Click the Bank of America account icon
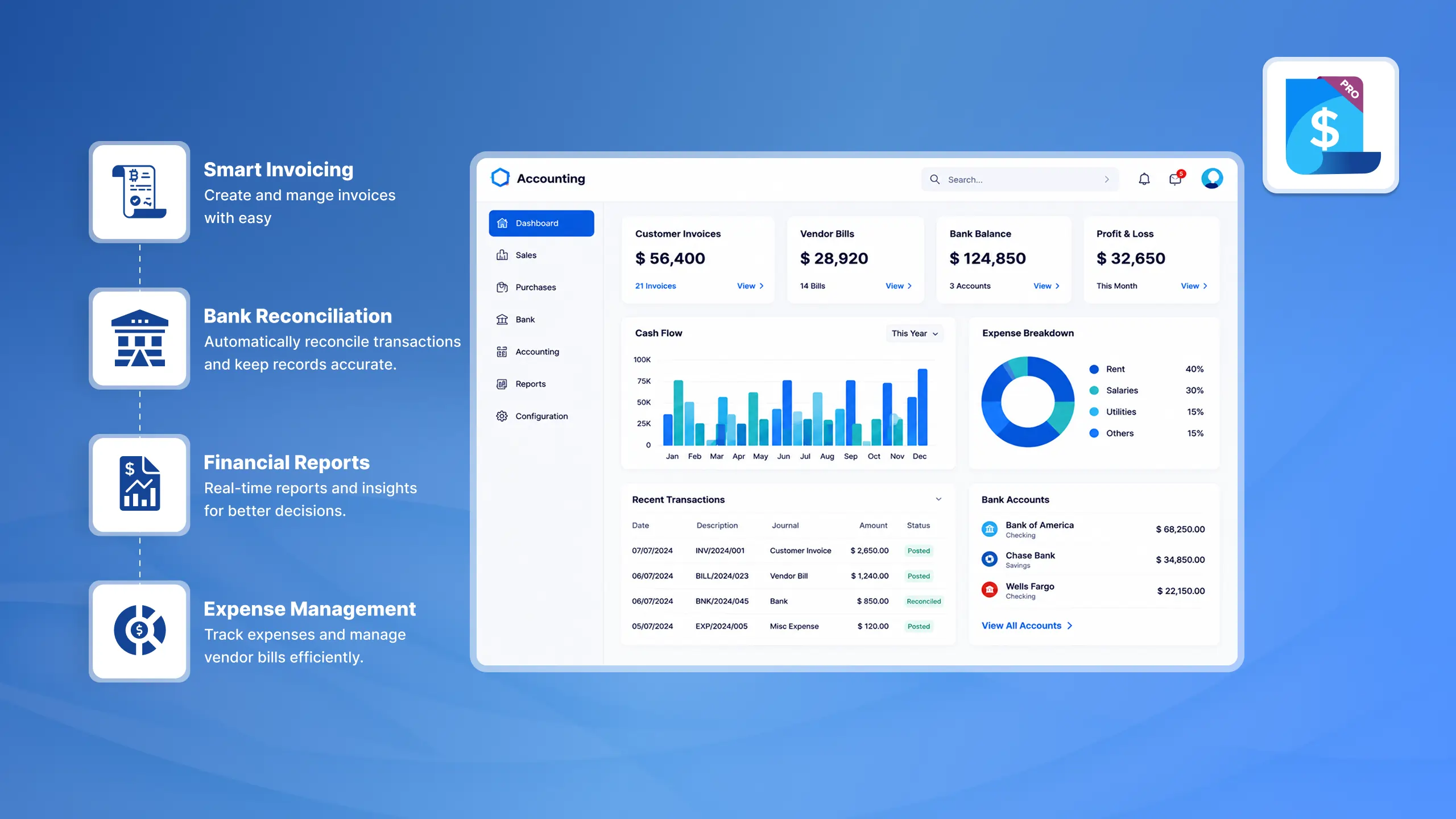Screen dimensions: 1456x819 click(990, 529)
